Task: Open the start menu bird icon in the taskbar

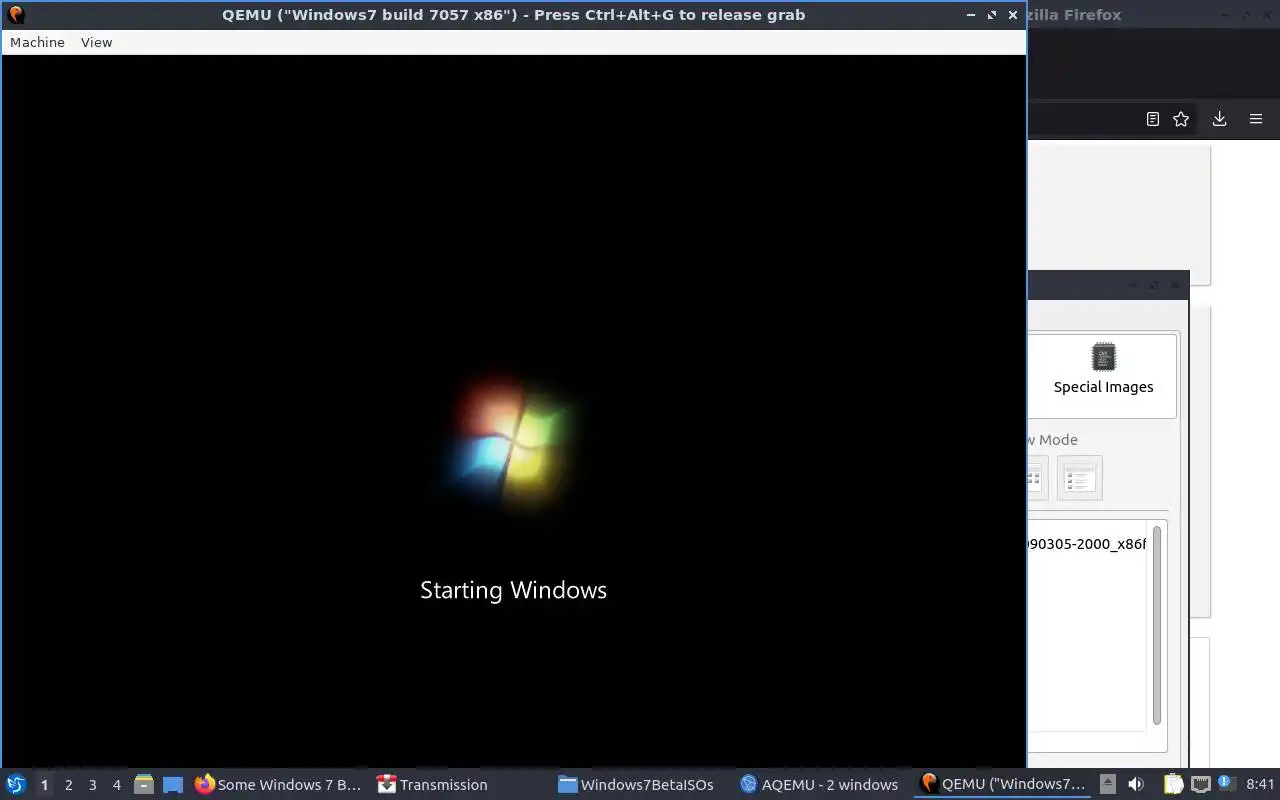Action: click(x=16, y=784)
